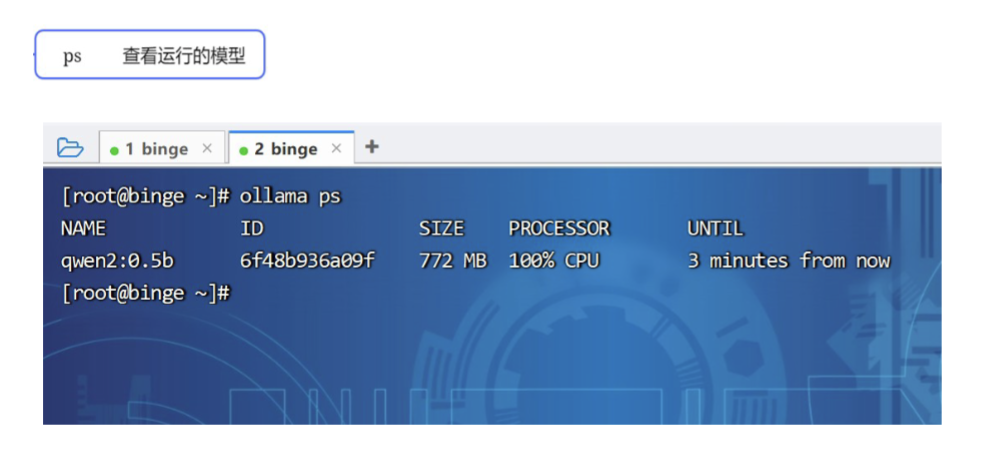Close the "2 binge" tab

click(x=336, y=148)
